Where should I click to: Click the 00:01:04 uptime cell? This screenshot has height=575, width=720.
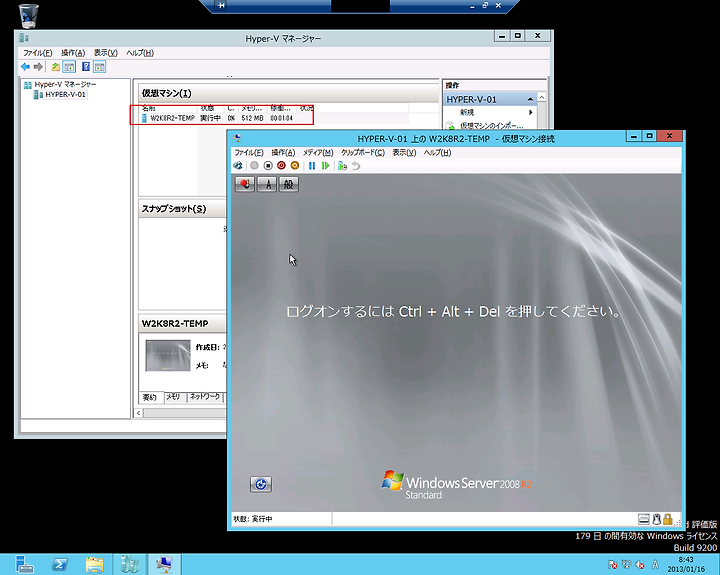point(281,118)
